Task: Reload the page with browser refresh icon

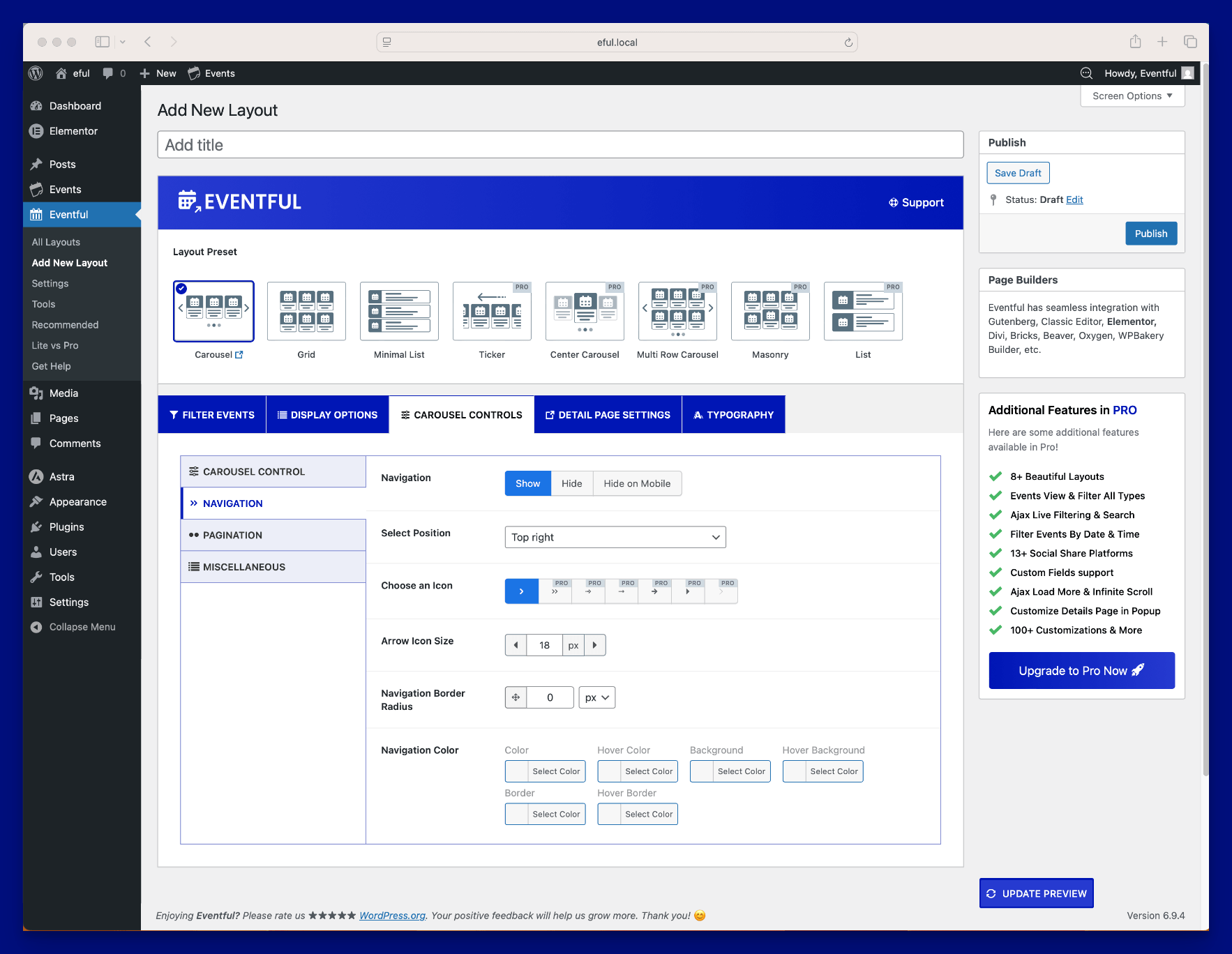Action: [x=848, y=43]
